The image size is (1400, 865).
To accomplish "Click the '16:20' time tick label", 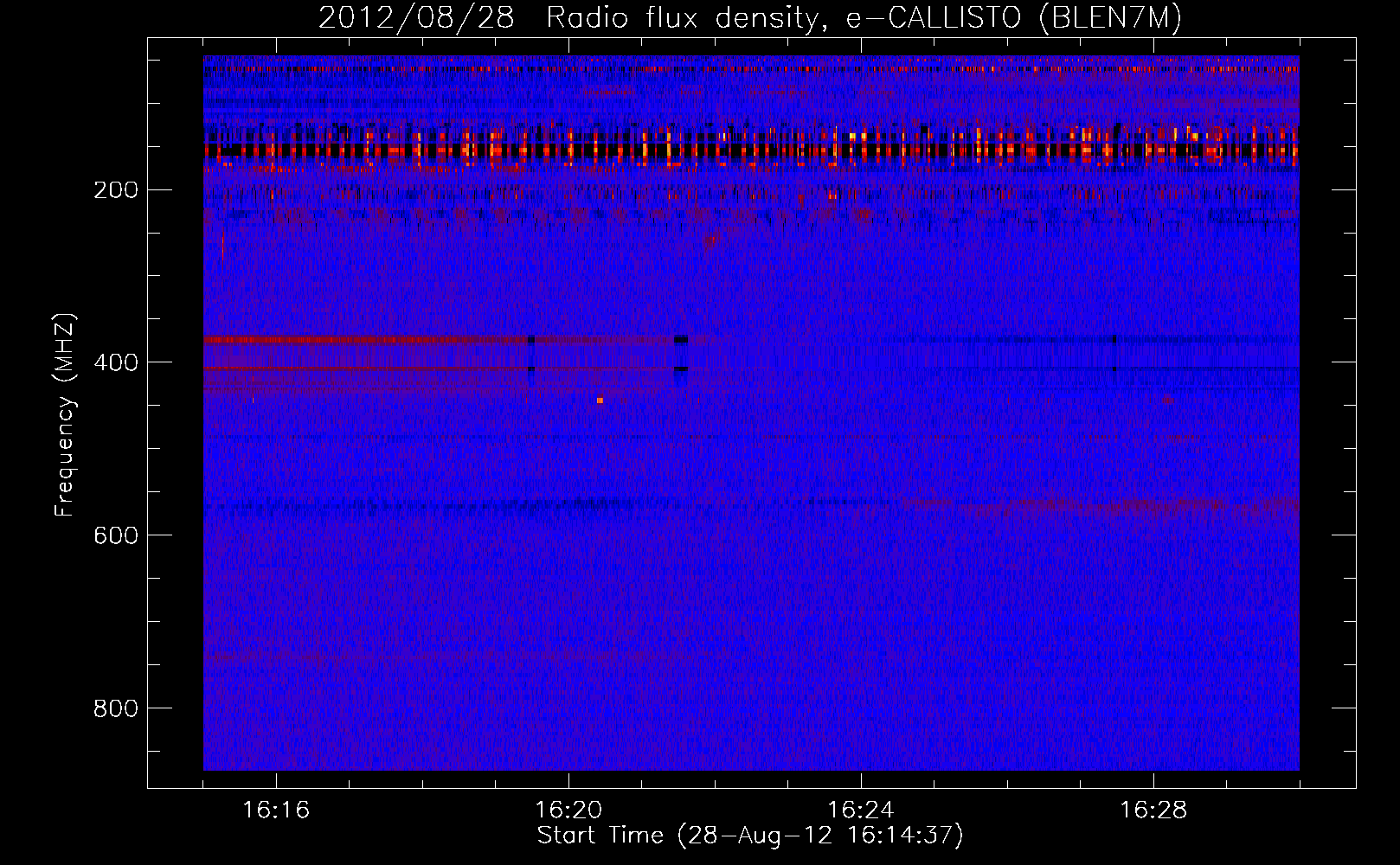I will click(568, 811).
